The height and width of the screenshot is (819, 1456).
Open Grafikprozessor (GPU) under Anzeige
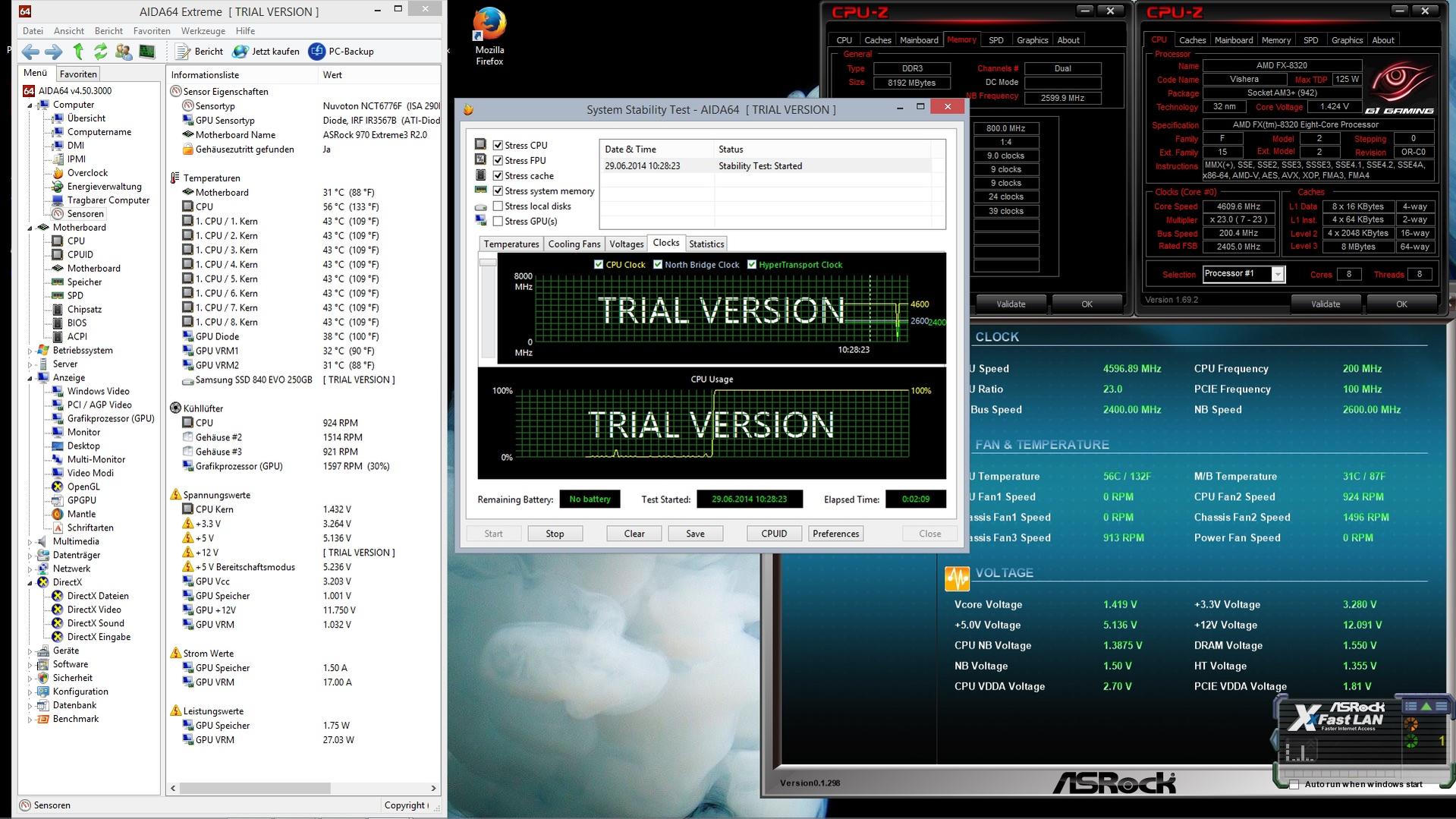coord(111,419)
